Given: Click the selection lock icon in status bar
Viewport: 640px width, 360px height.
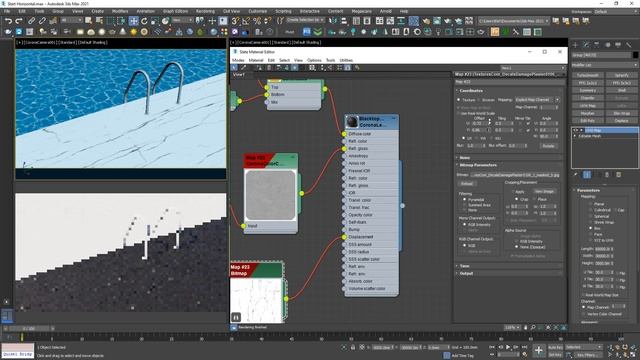Looking at the screenshot, I should coord(353,347).
